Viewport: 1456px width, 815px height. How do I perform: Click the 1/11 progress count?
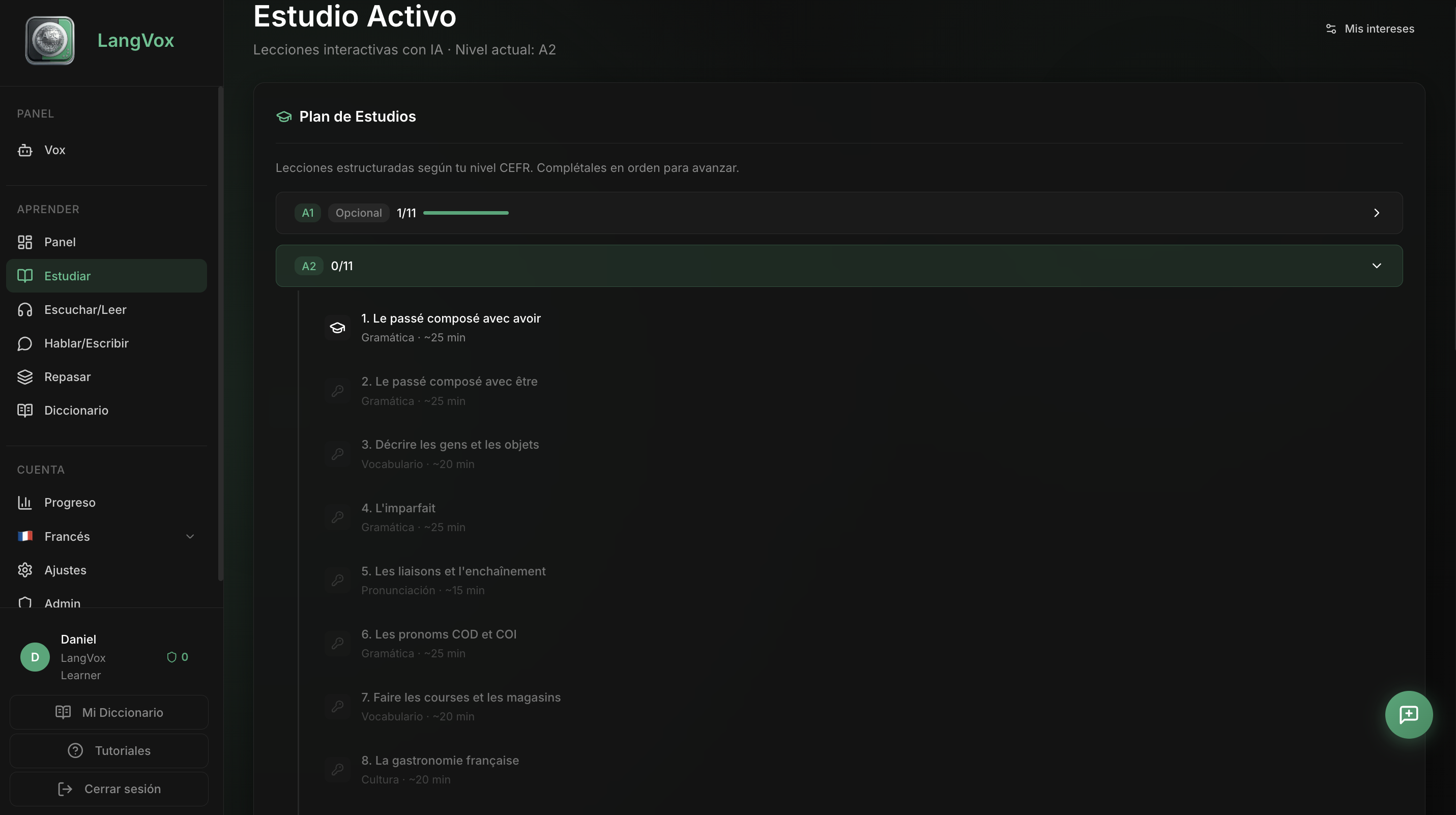point(406,213)
